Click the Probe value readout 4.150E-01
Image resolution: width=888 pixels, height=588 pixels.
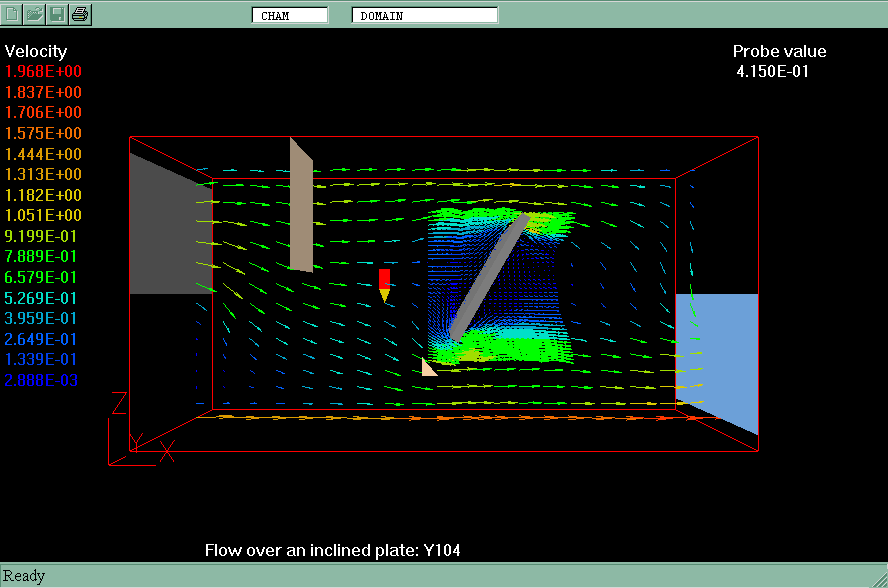pyautogui.click(x=773, y=72)
